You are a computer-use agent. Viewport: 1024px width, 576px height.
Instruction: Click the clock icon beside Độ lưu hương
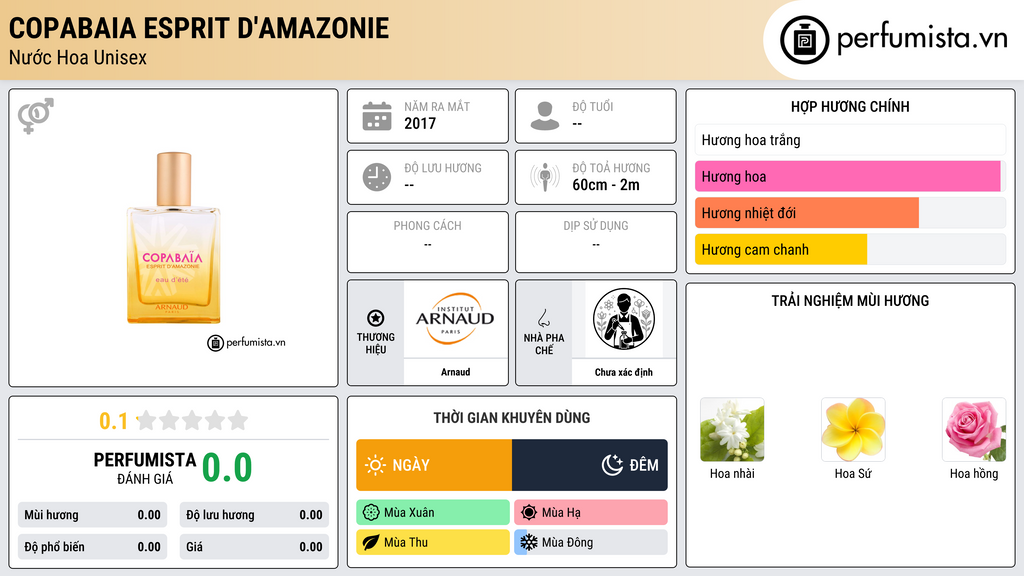coord(377,177)
